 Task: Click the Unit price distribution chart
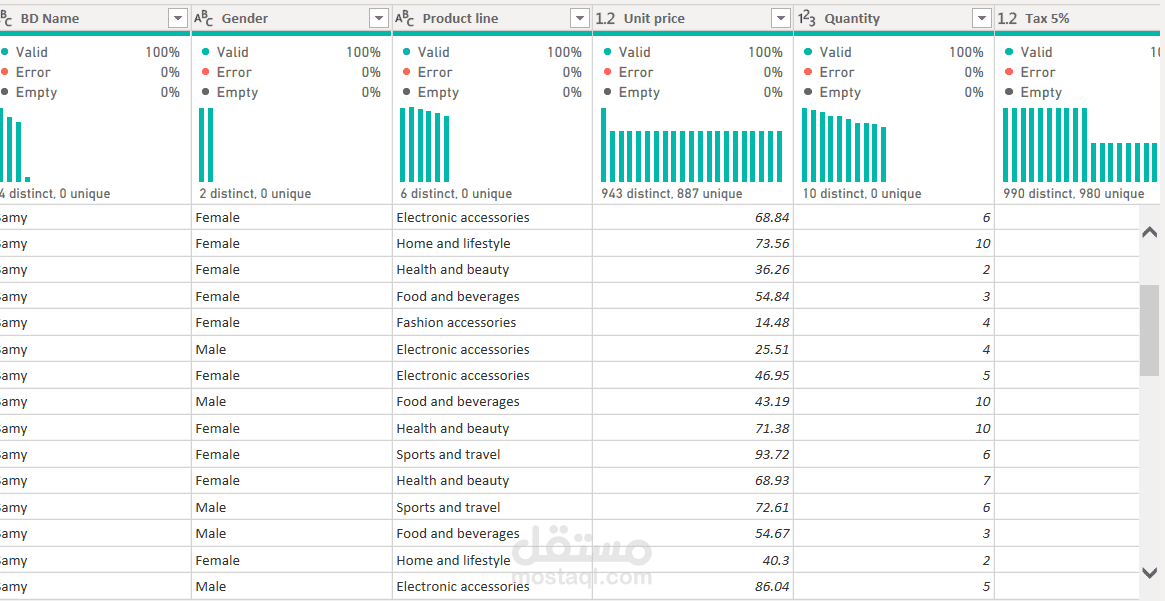692,150
